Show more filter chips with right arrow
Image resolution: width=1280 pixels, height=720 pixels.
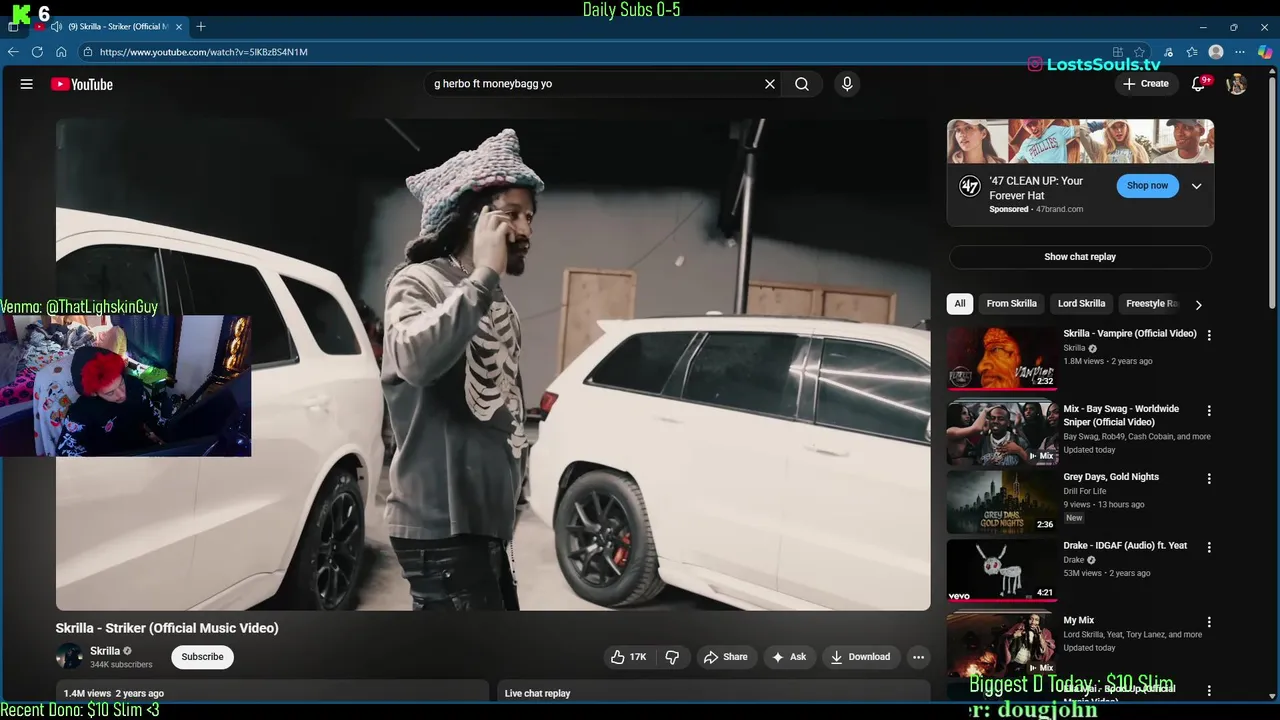pos(1198,304)
